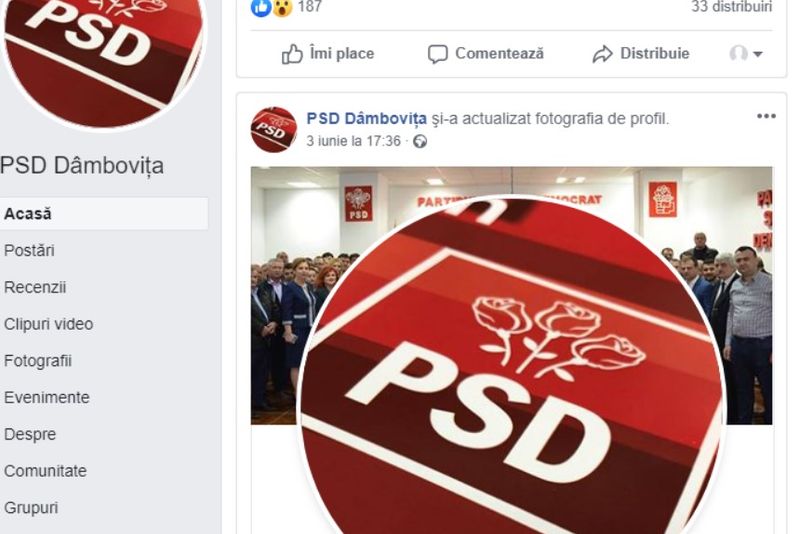Image resolution: width=800 pixels, height=534 pixels.
Task: Click the 33 distribuiri shares count
Action: 731,7
